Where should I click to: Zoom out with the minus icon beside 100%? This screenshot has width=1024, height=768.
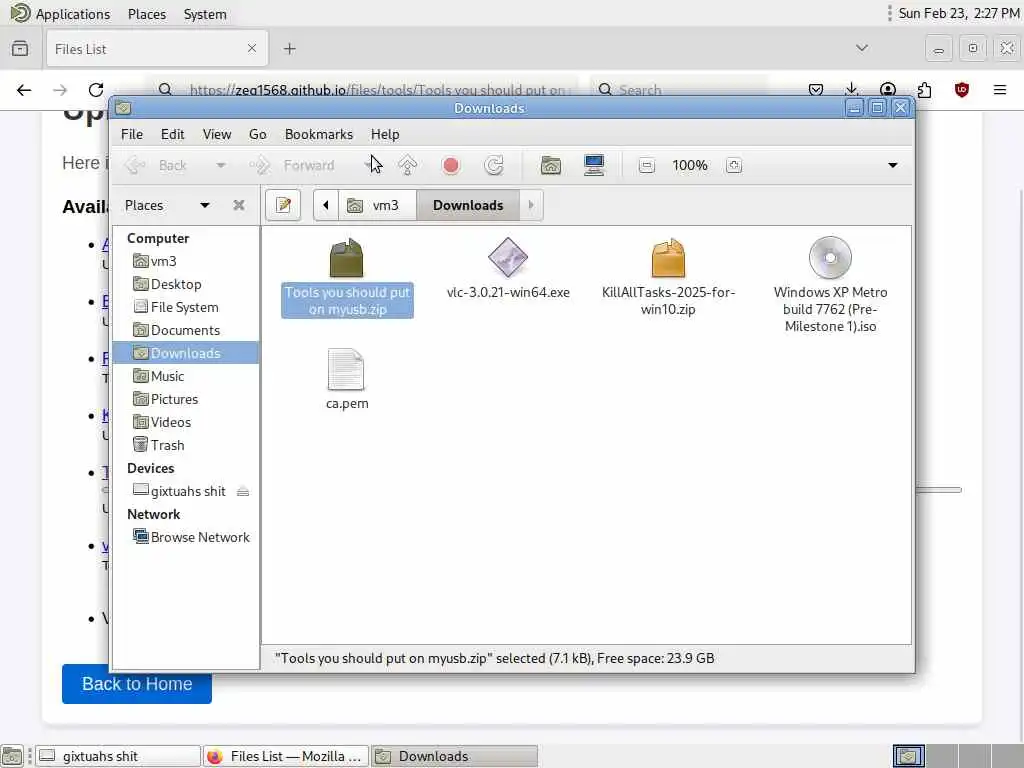click(x=647, y=166)
